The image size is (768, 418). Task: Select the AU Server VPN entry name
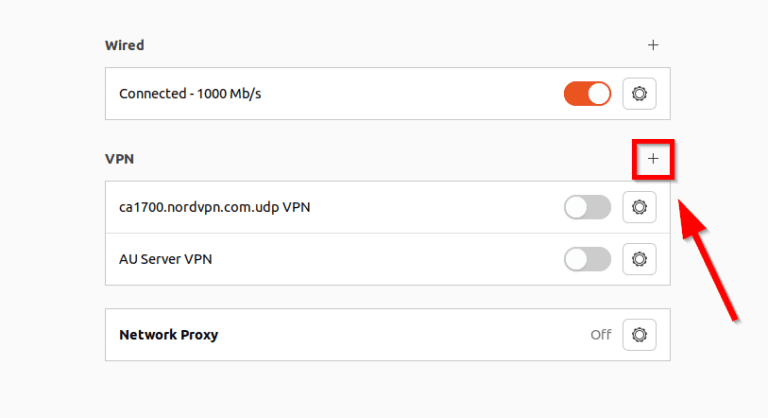(x=165, y=259)
